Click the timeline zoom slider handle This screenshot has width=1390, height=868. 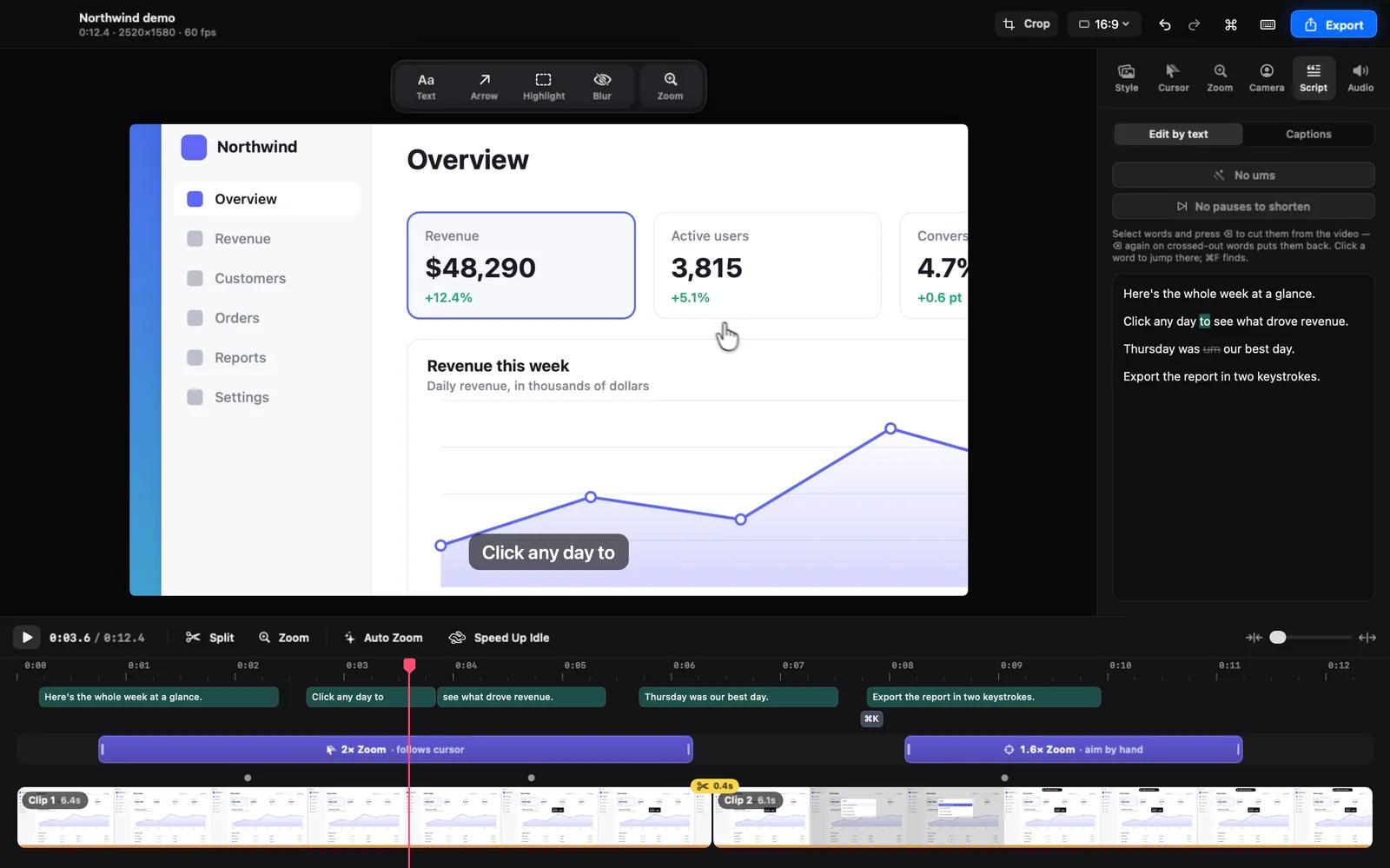(1277, 638)
